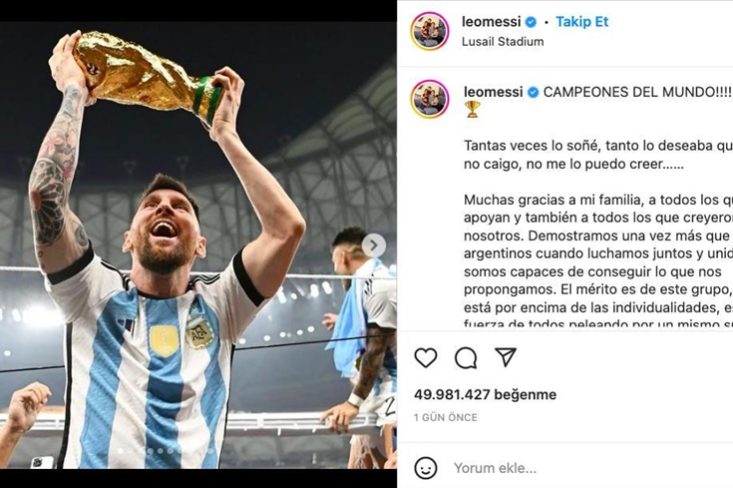Screen dimensions: 733x488
Task: Open the leomessi username in the post header
Action: click(x=493, y=22)
